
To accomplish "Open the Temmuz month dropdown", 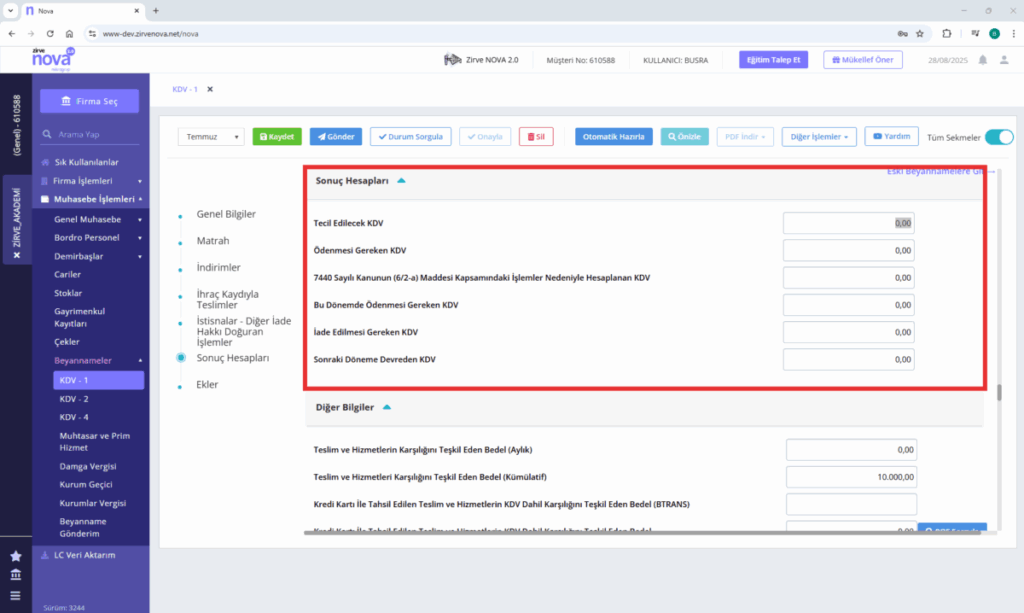I will 211,137.
